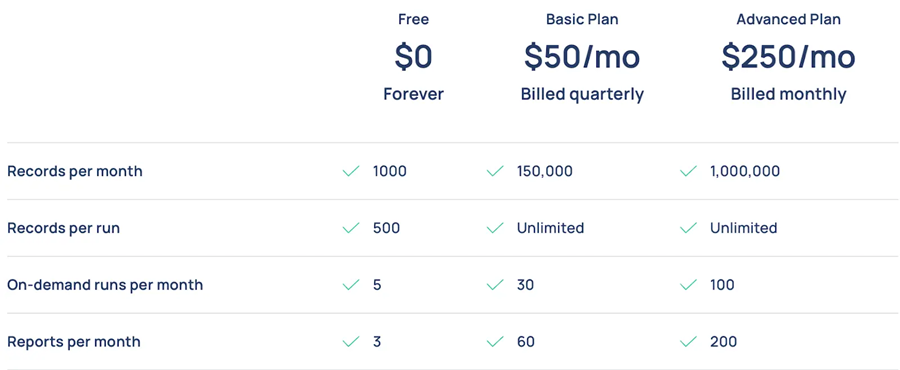Click the Reports per month row label
This screenshot has height=370, width=900.
[73, 342]
